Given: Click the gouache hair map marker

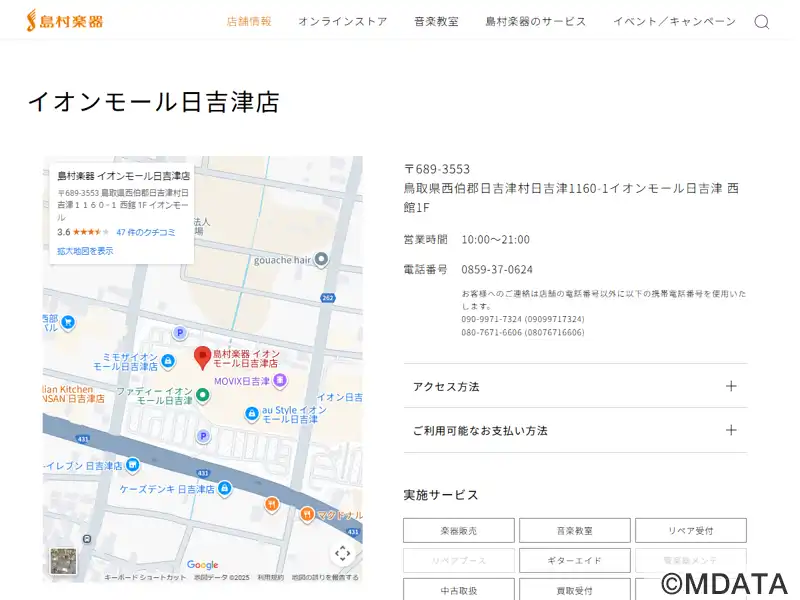Looking at the screenshot, I should (321, 260).
